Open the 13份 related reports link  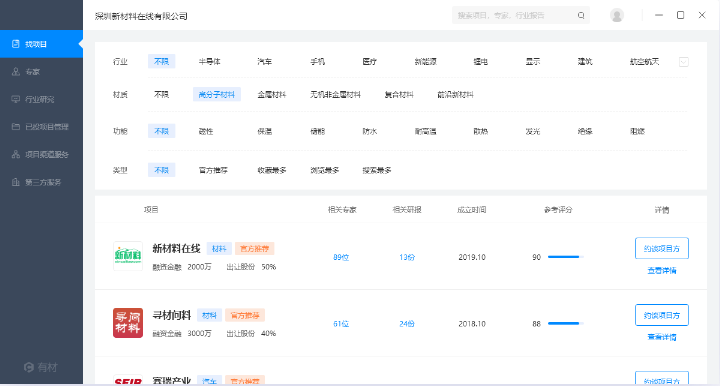[407, 257]
